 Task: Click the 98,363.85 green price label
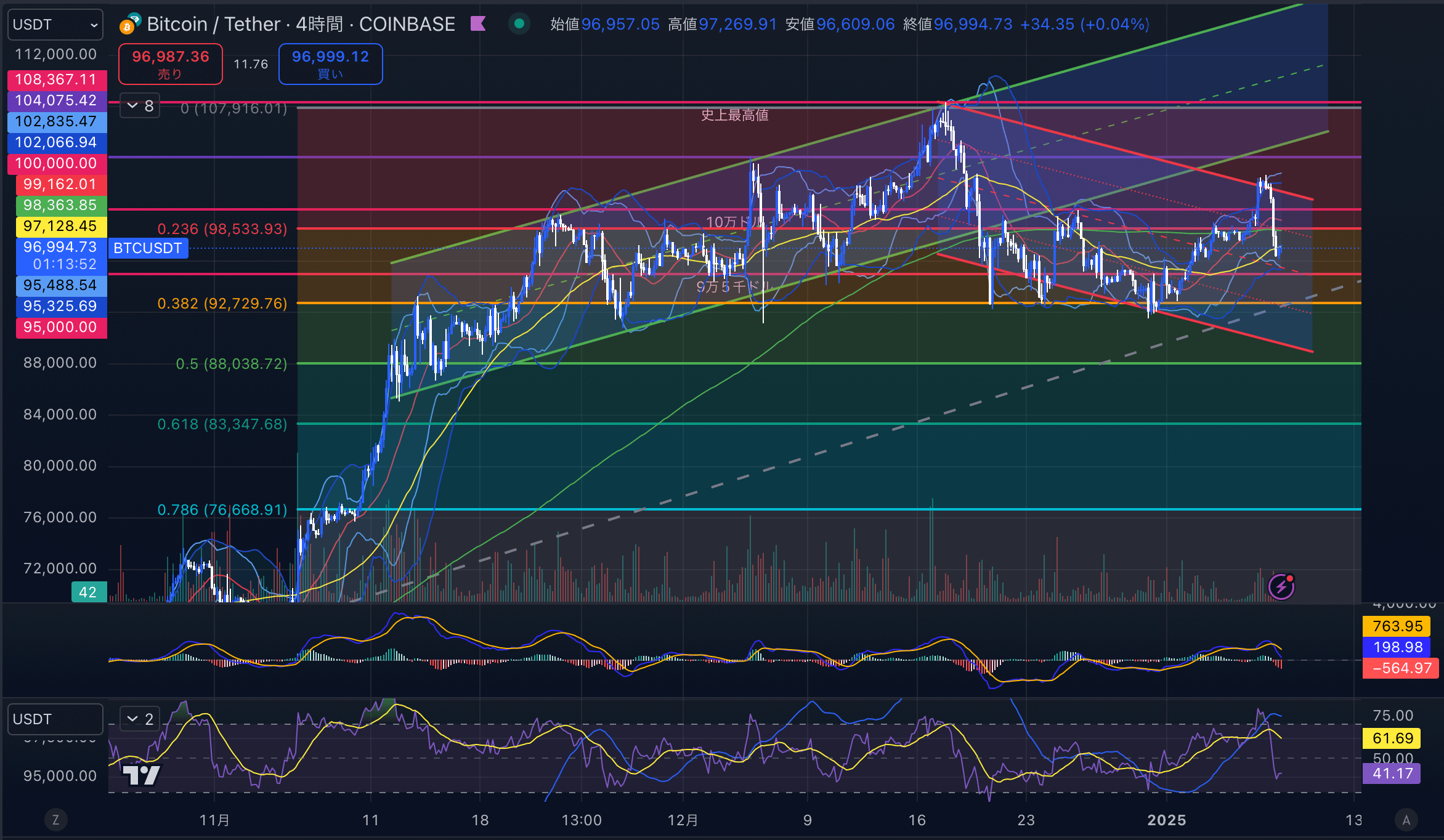[60, 205]
